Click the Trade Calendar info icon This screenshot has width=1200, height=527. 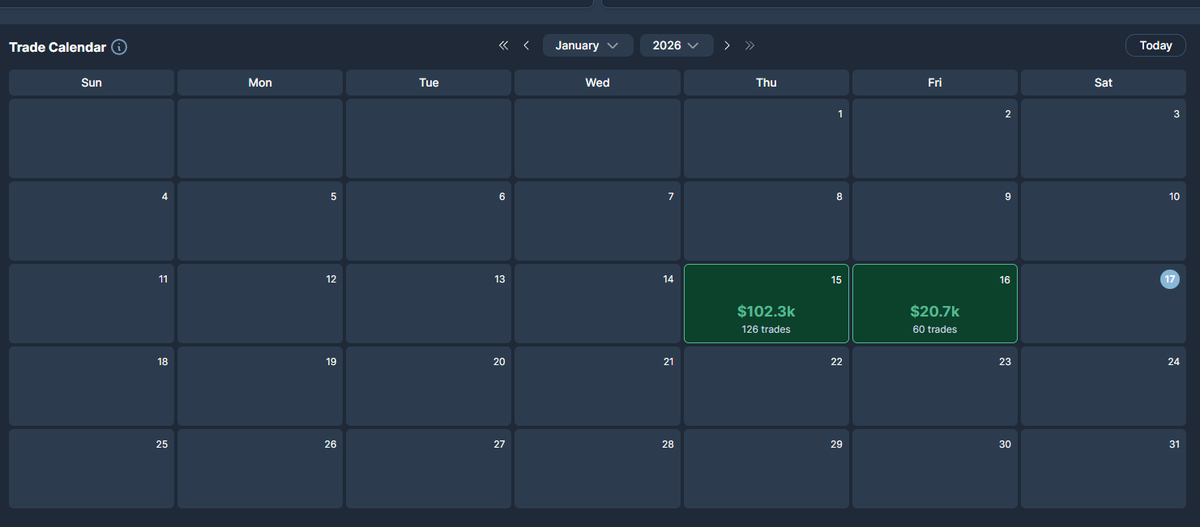119,47
